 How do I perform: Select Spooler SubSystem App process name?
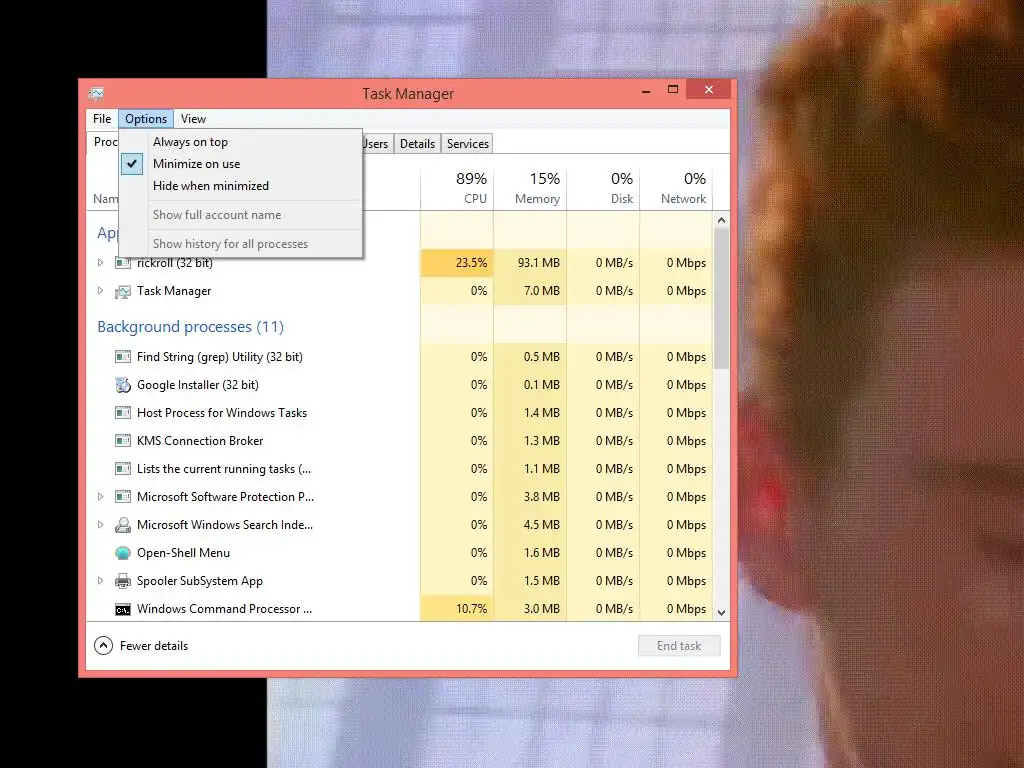click(x=200, y=581)
